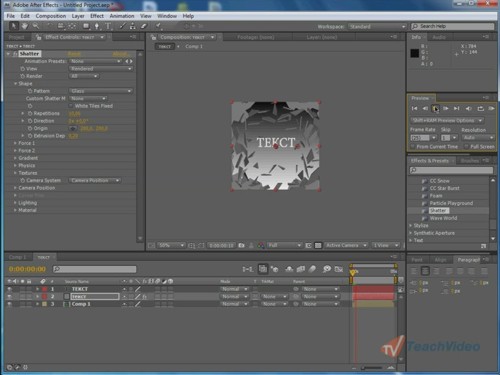Select the Clone Stamp tool
The height and width of the screenshot is (375, 500).
(x=133, y=26)
